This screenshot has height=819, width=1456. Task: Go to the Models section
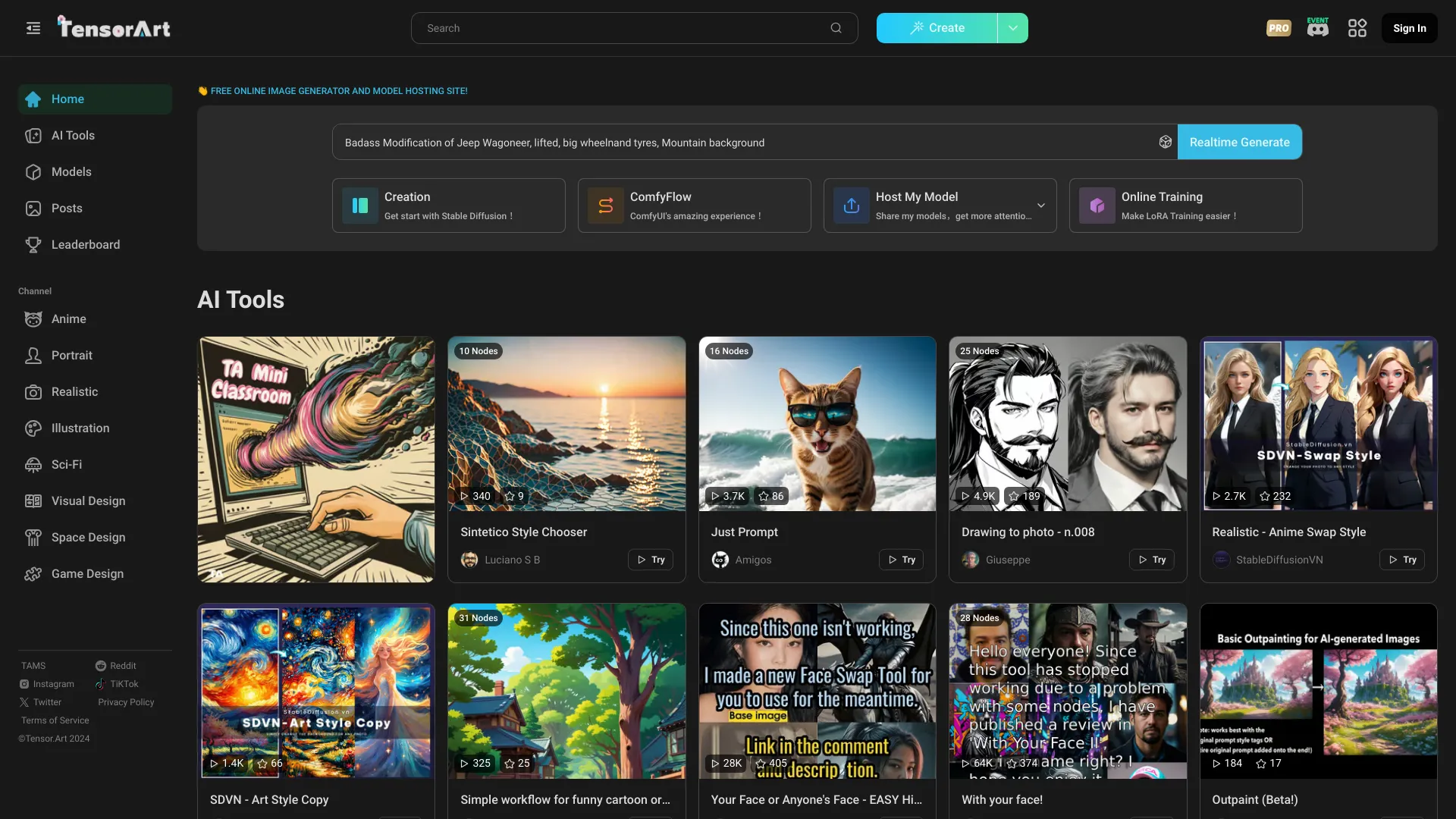click(71, 171)
